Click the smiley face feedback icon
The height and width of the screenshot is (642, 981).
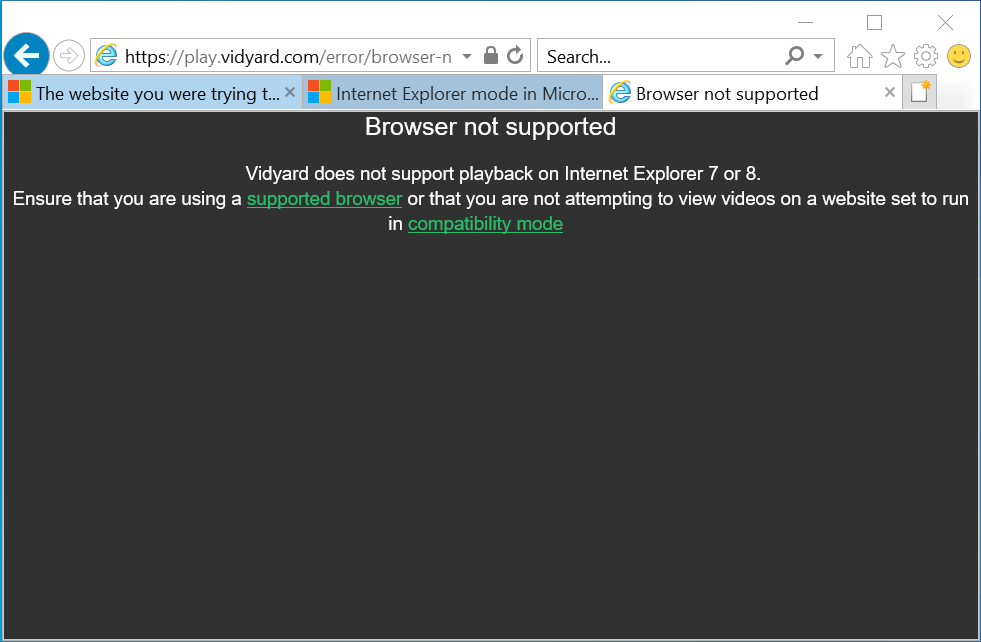959,56
